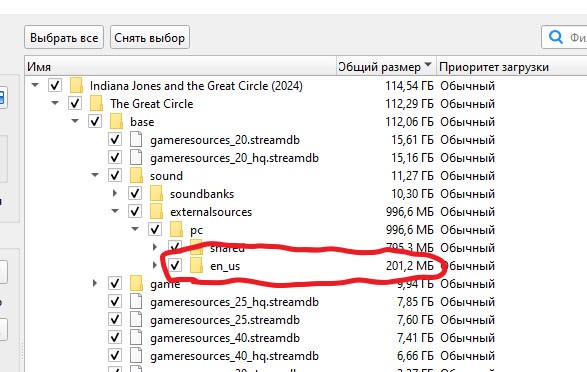Click the '10,30 ГБ' size value

[412, 193]
